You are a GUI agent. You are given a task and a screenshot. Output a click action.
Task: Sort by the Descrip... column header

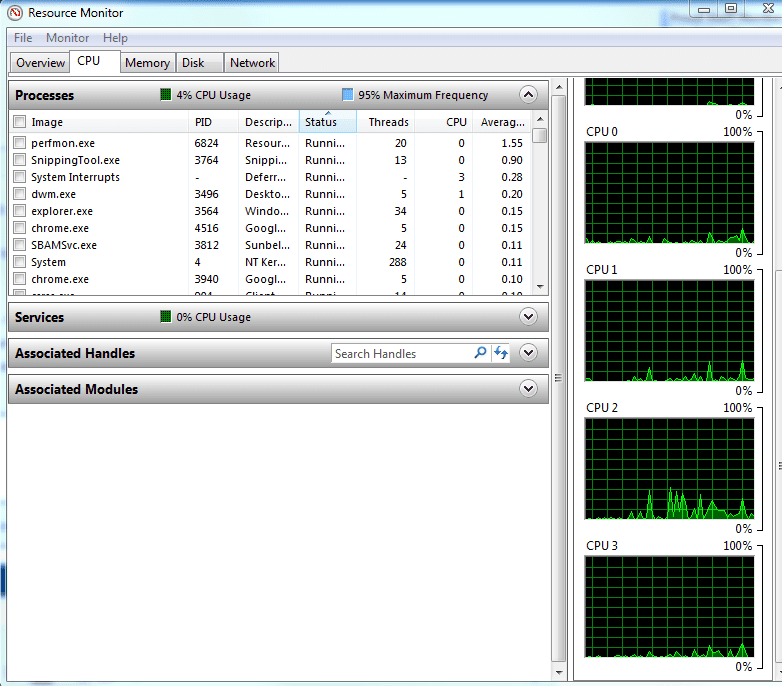pos(268,122)
